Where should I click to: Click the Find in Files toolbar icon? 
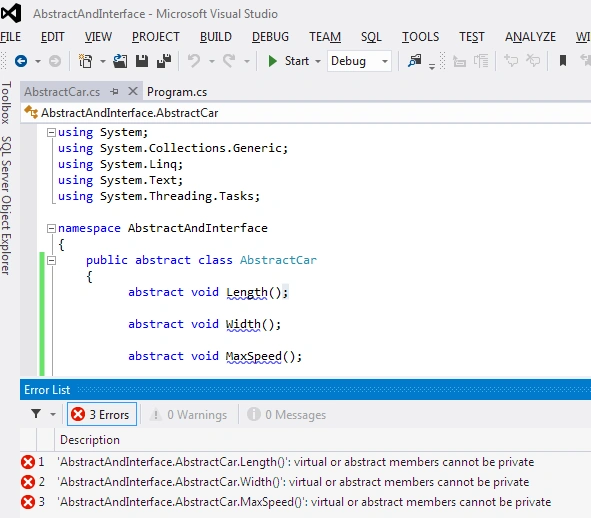click(x=415, y=61)
